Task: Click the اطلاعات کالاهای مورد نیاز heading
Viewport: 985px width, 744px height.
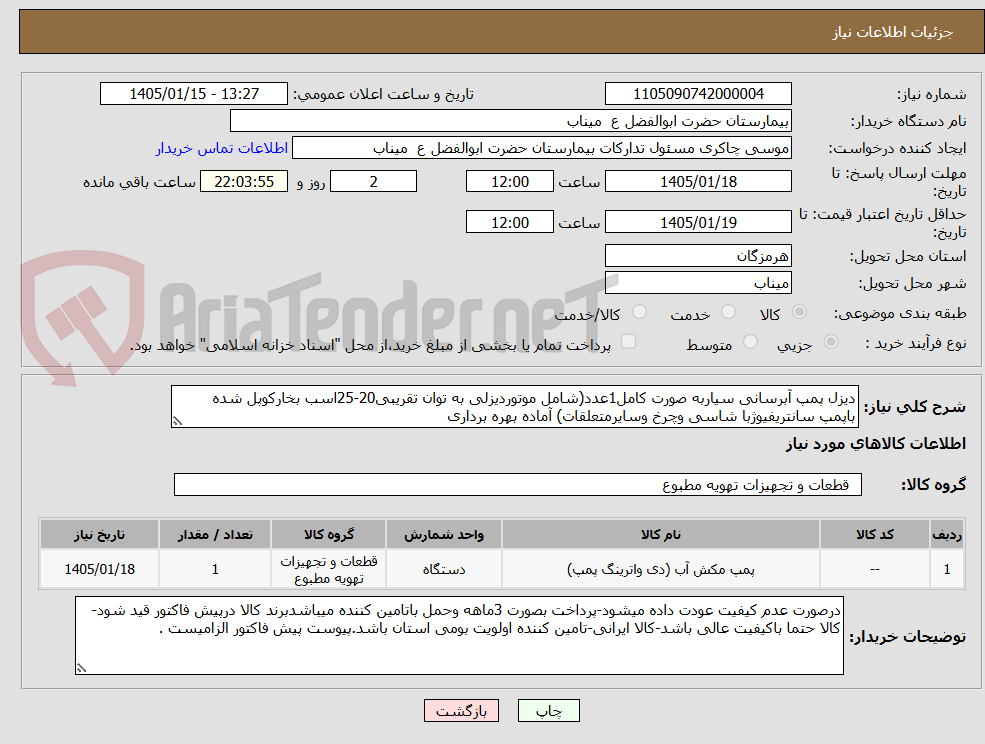Action: point(876,444)
